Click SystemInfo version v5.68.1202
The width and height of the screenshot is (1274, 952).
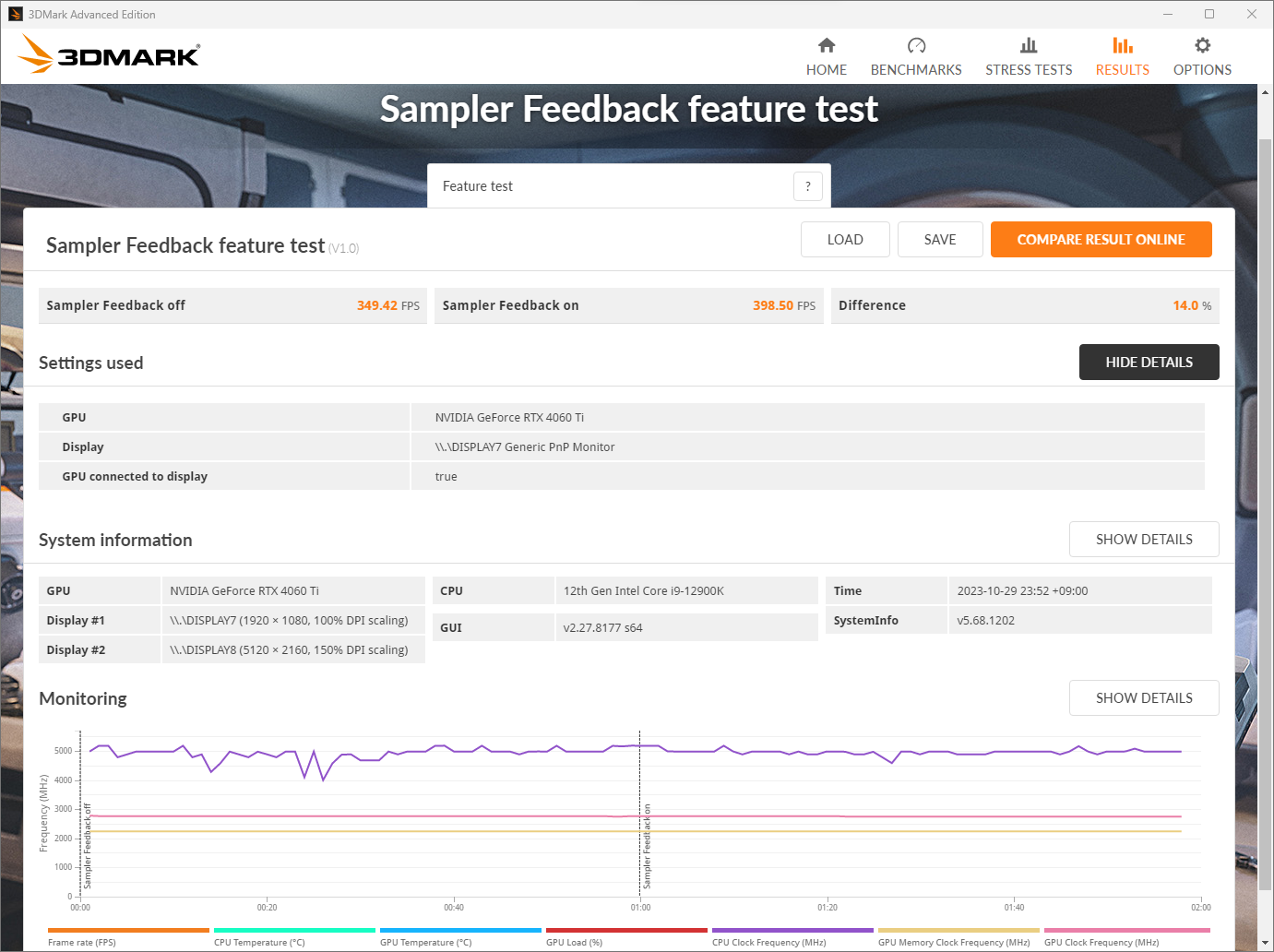985,621
